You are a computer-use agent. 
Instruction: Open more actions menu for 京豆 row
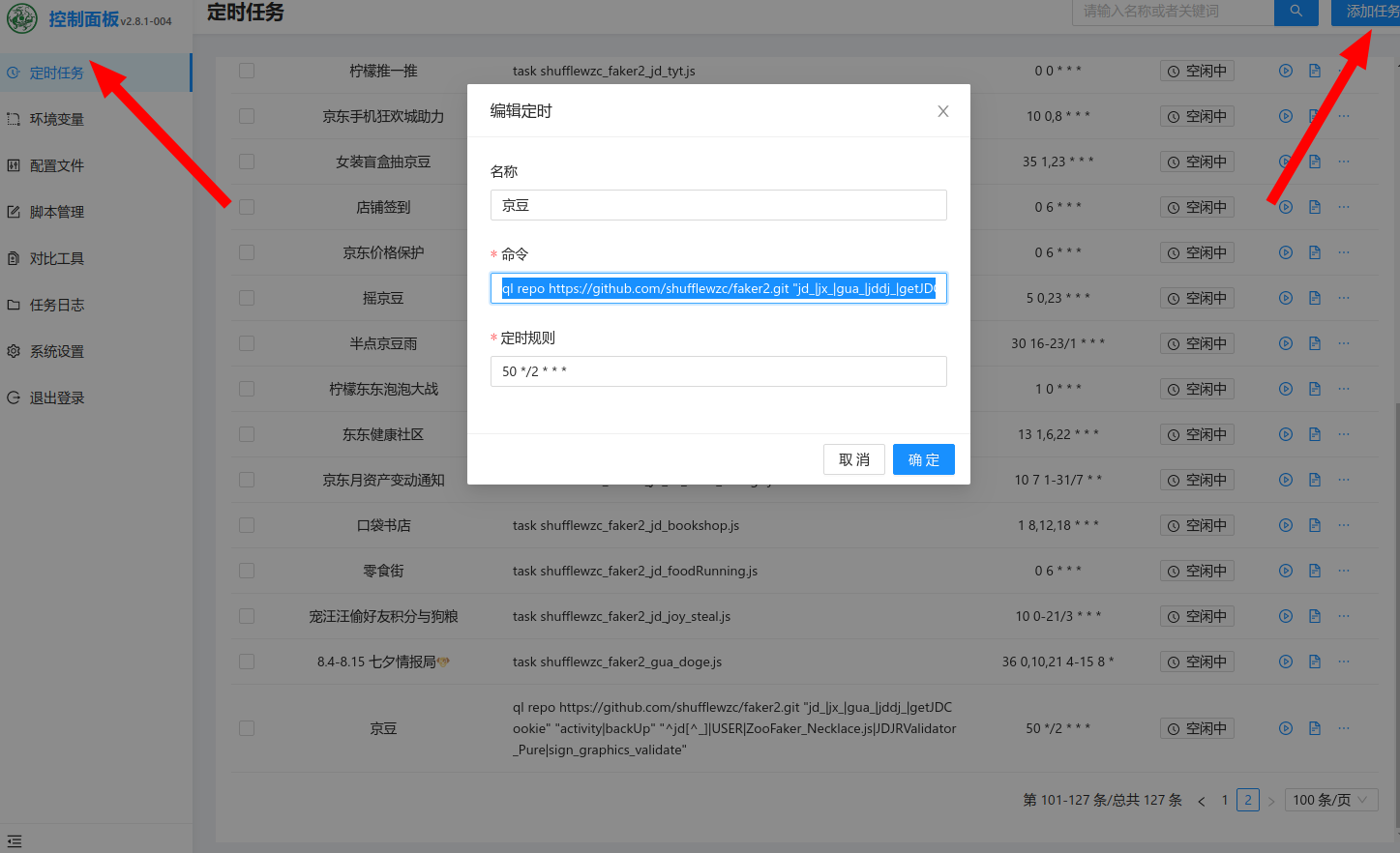1344,728
